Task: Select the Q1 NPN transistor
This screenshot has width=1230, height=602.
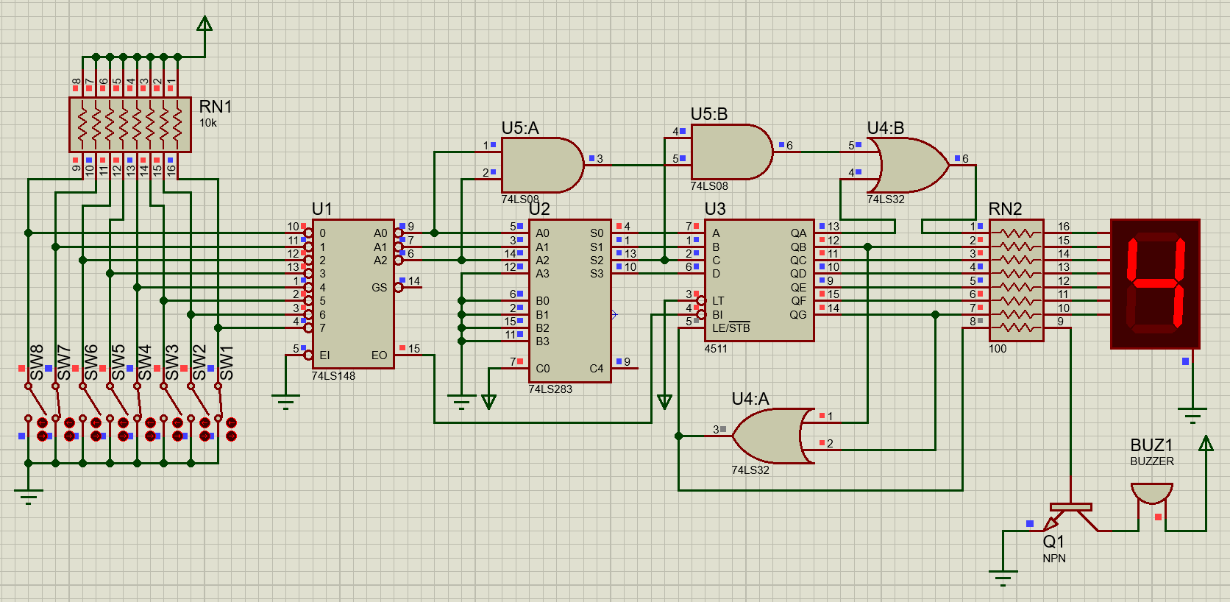Action: (1069, 516)
